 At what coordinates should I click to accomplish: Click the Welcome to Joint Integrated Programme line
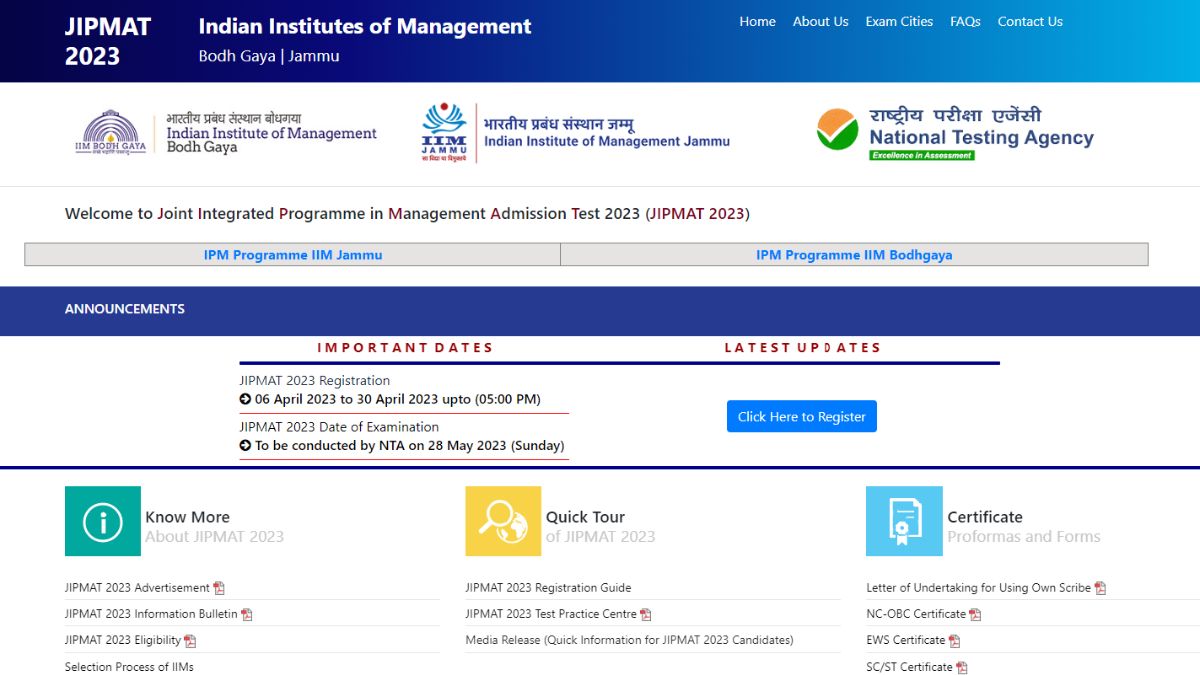pos(407,214)
